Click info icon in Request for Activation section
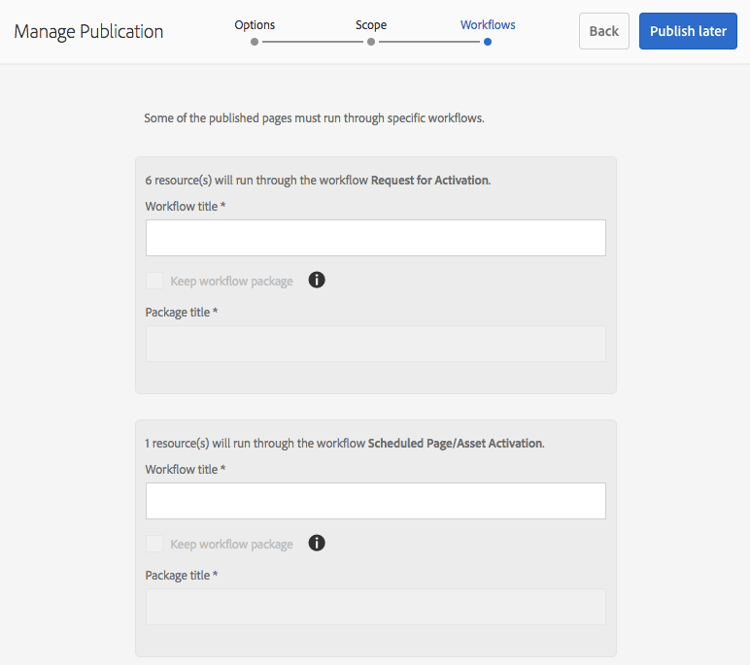This screenshot has height=665, width=750. (316, 280)
